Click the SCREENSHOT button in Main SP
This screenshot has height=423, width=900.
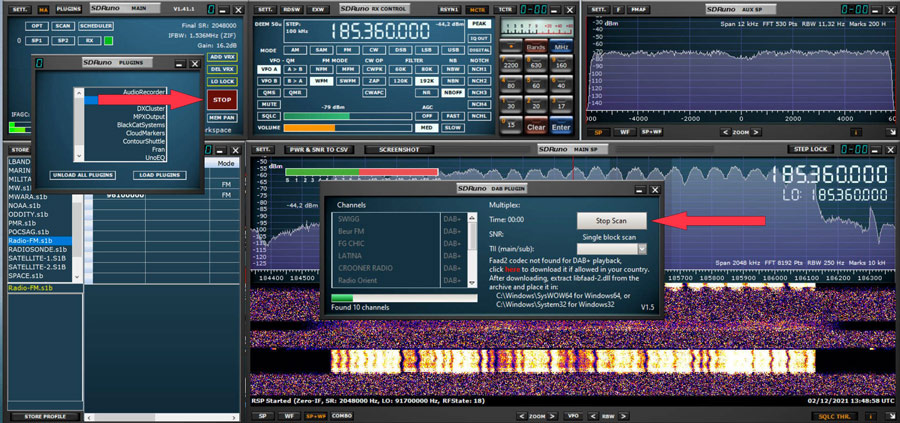(x=399, y=150)
